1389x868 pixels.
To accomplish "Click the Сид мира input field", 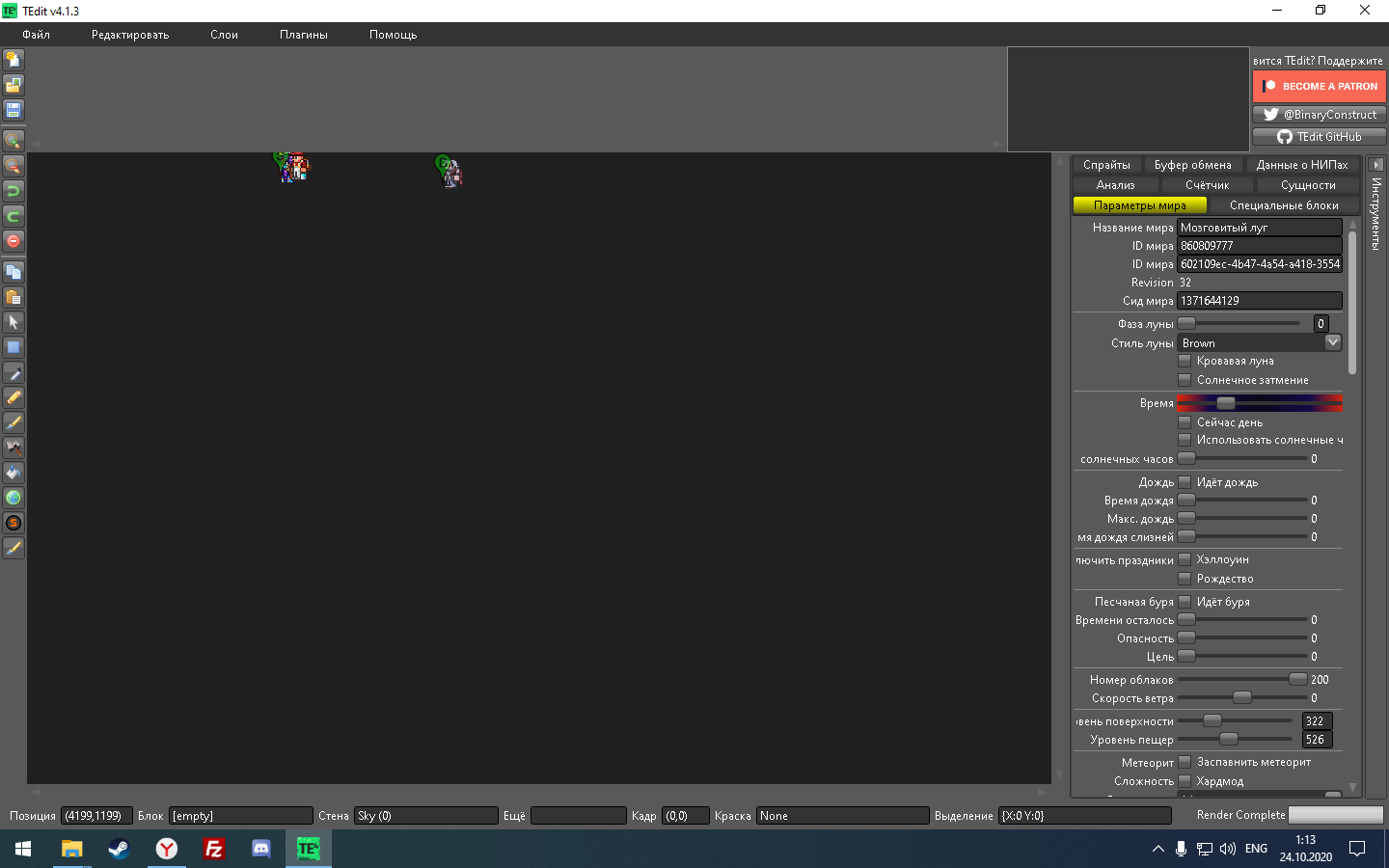I will [1260, 301].
